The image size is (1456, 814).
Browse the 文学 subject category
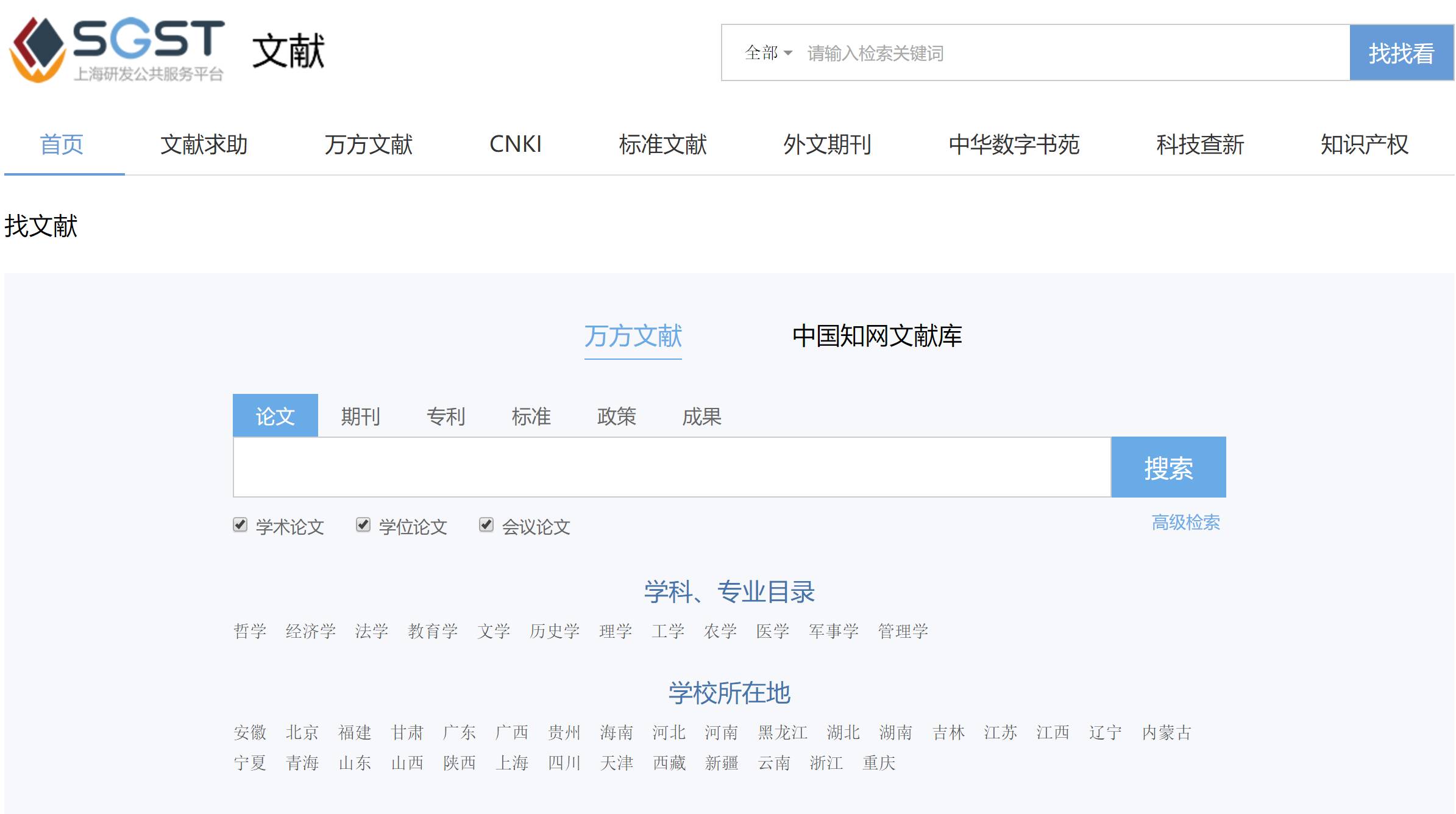494,631
